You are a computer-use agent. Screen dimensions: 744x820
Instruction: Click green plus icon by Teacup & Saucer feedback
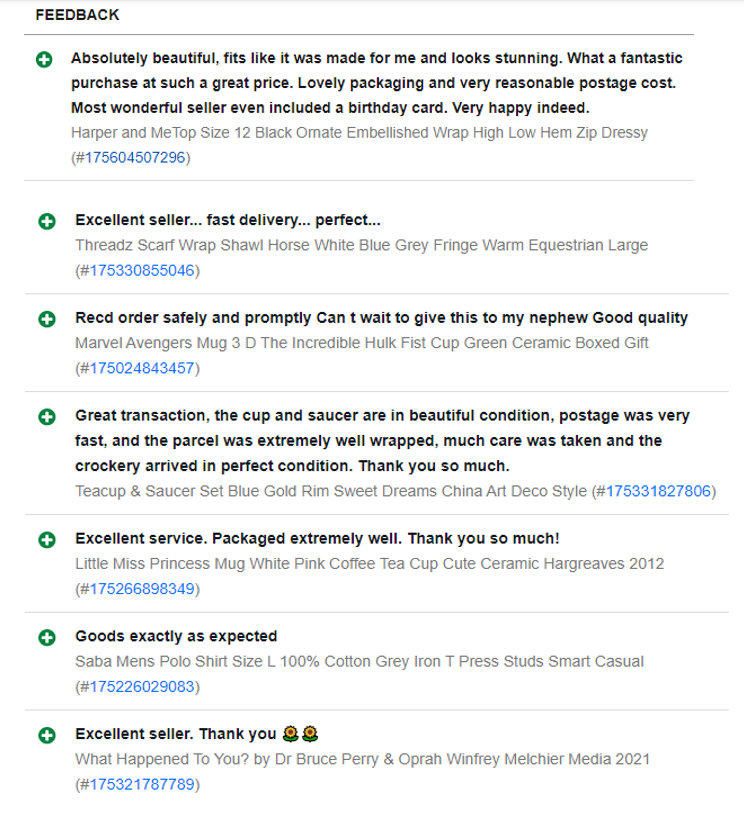[x=47, y=417]
